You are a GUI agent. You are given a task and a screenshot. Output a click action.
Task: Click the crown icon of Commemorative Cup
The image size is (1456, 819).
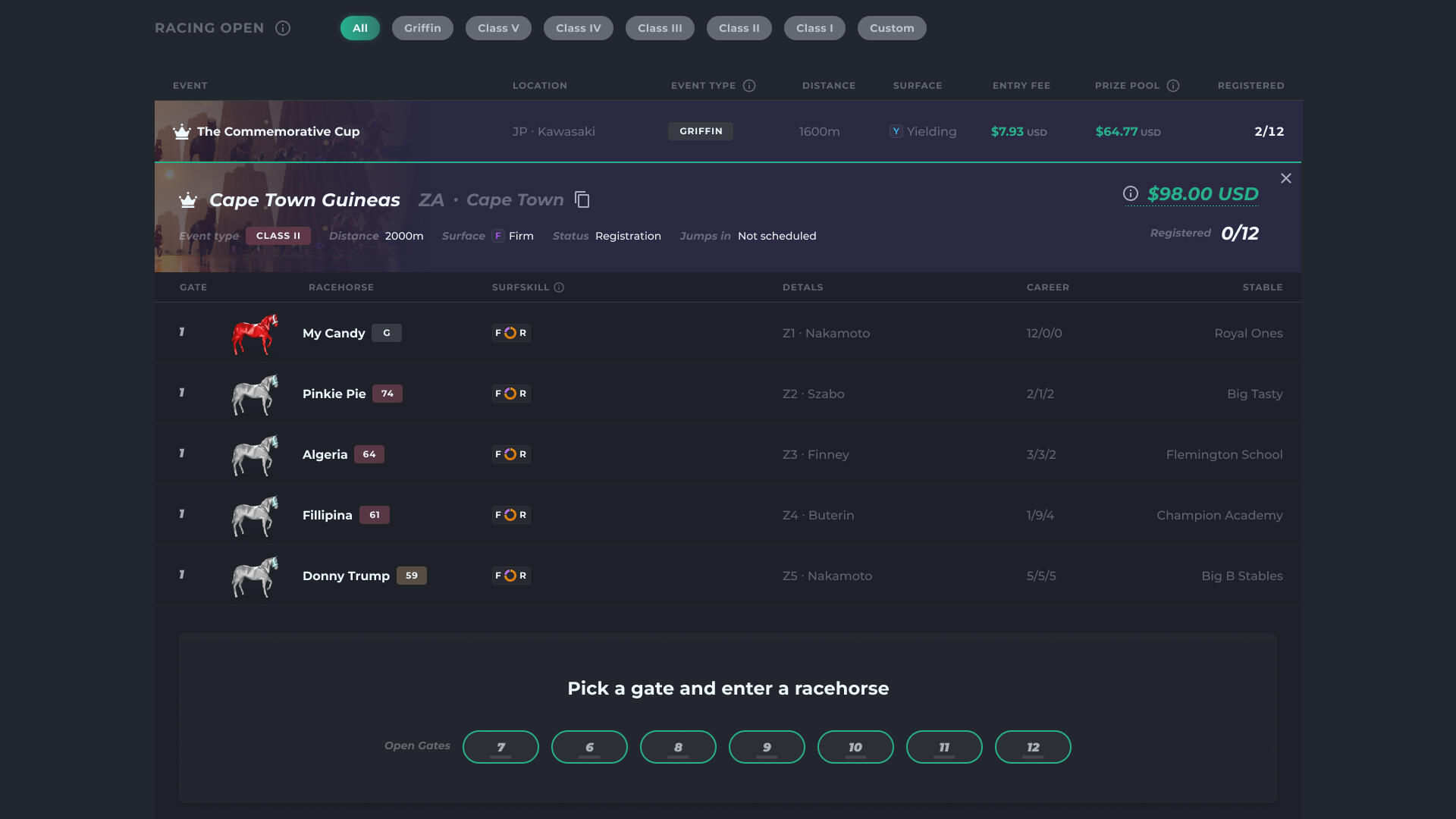tap(182, 132)
